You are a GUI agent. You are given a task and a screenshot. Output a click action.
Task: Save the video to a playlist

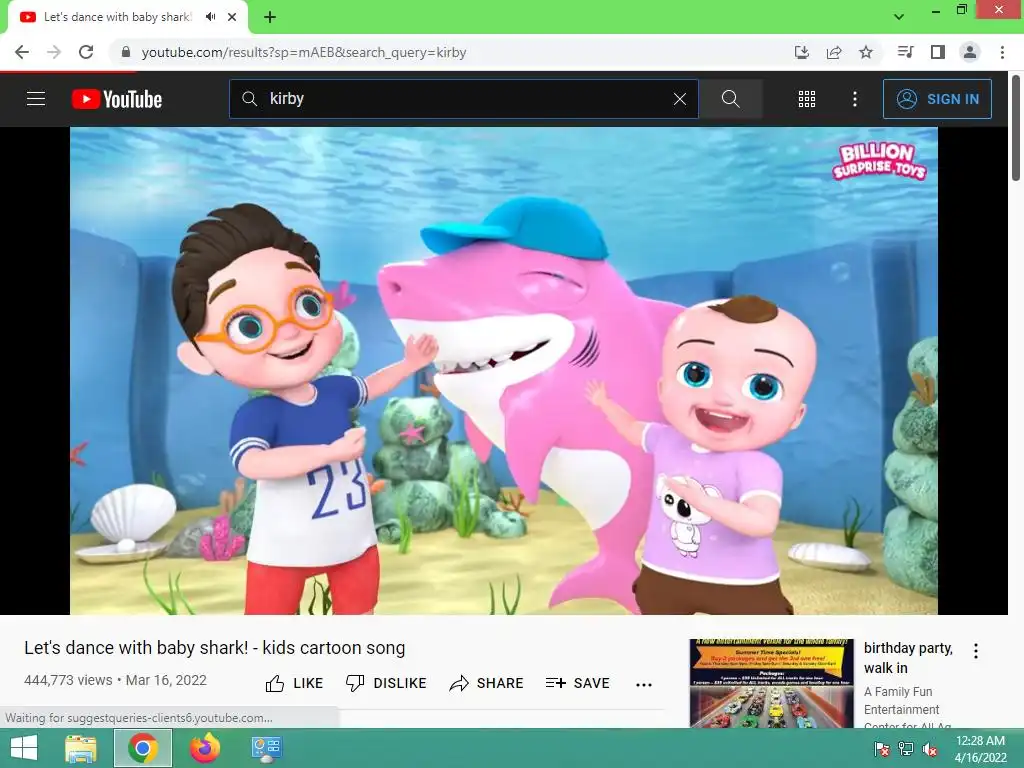pos(577,683)
